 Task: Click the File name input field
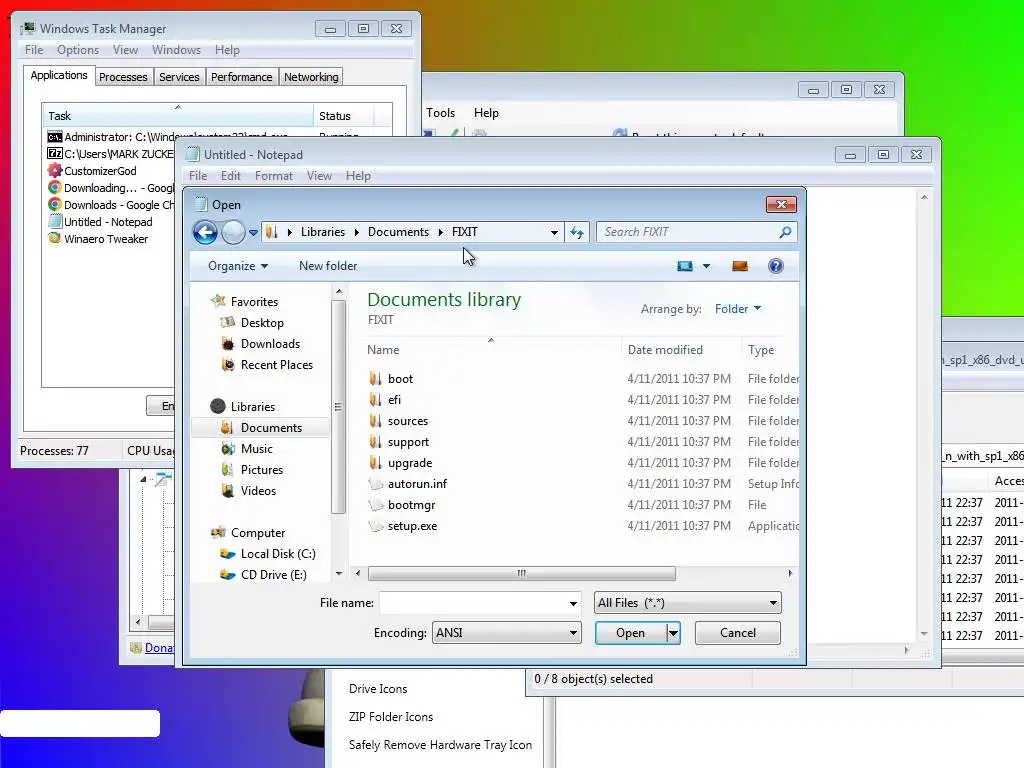(x=473, y=603)
